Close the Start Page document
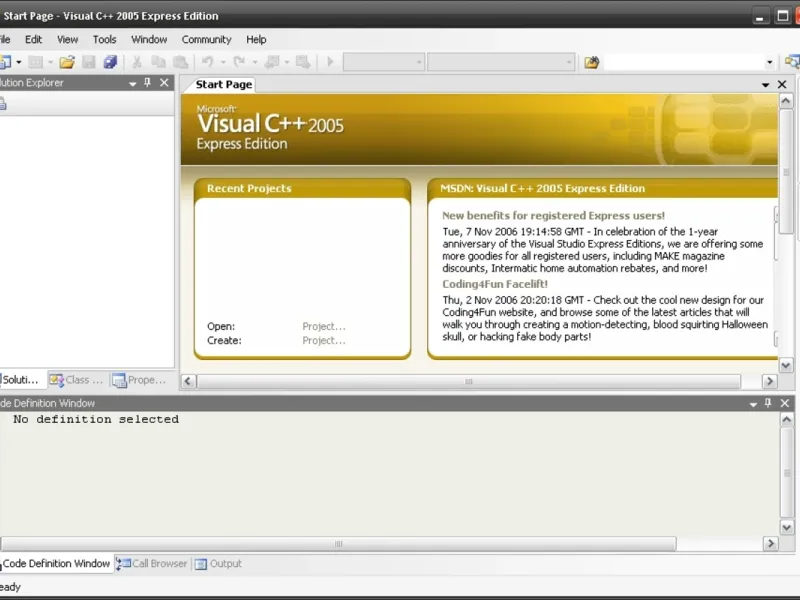The image size is (800, 600). pos(782,84)
